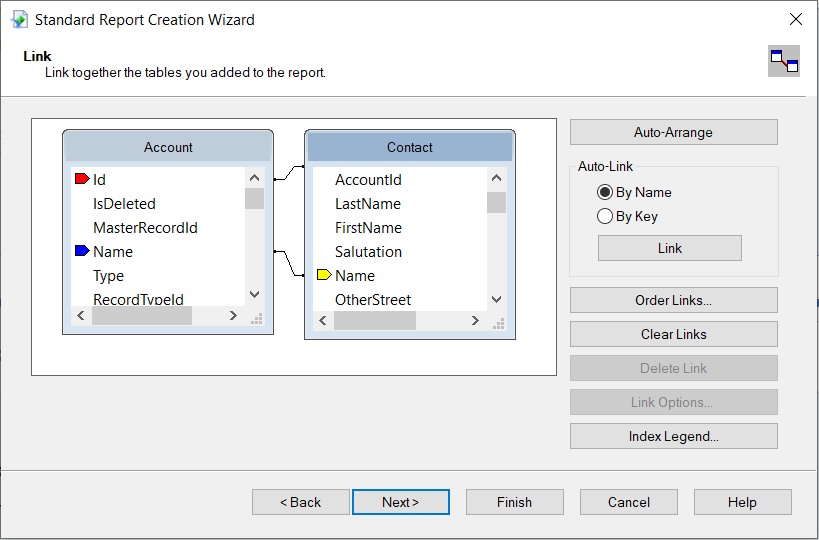Click the Clear Links button
The height and width of the screenshot is (540, 819).
pyautogui.click(x=673, y=334)
